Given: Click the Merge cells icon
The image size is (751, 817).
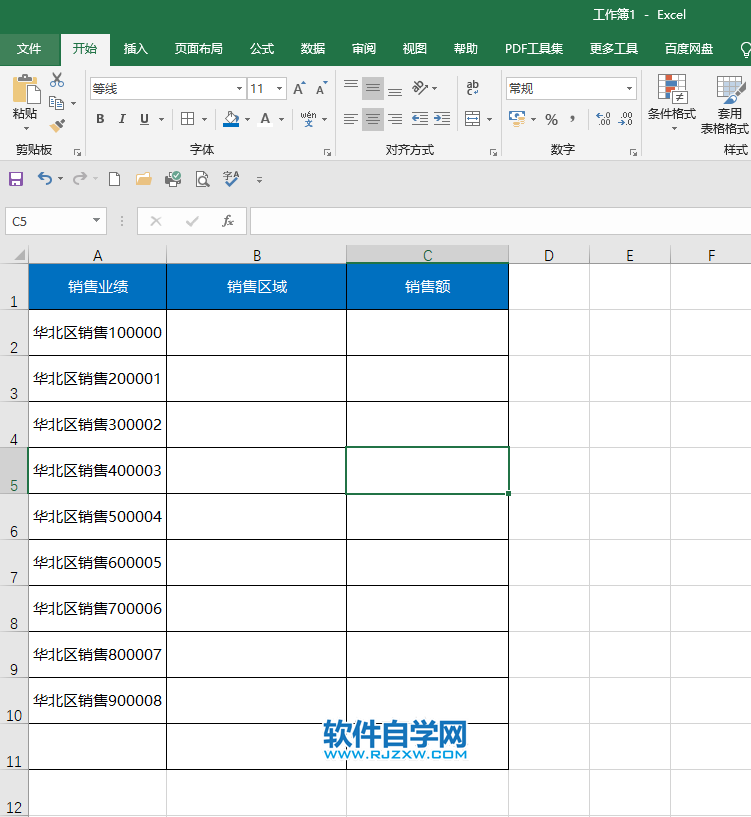Looking at the screenshot, I should [472, 119].
